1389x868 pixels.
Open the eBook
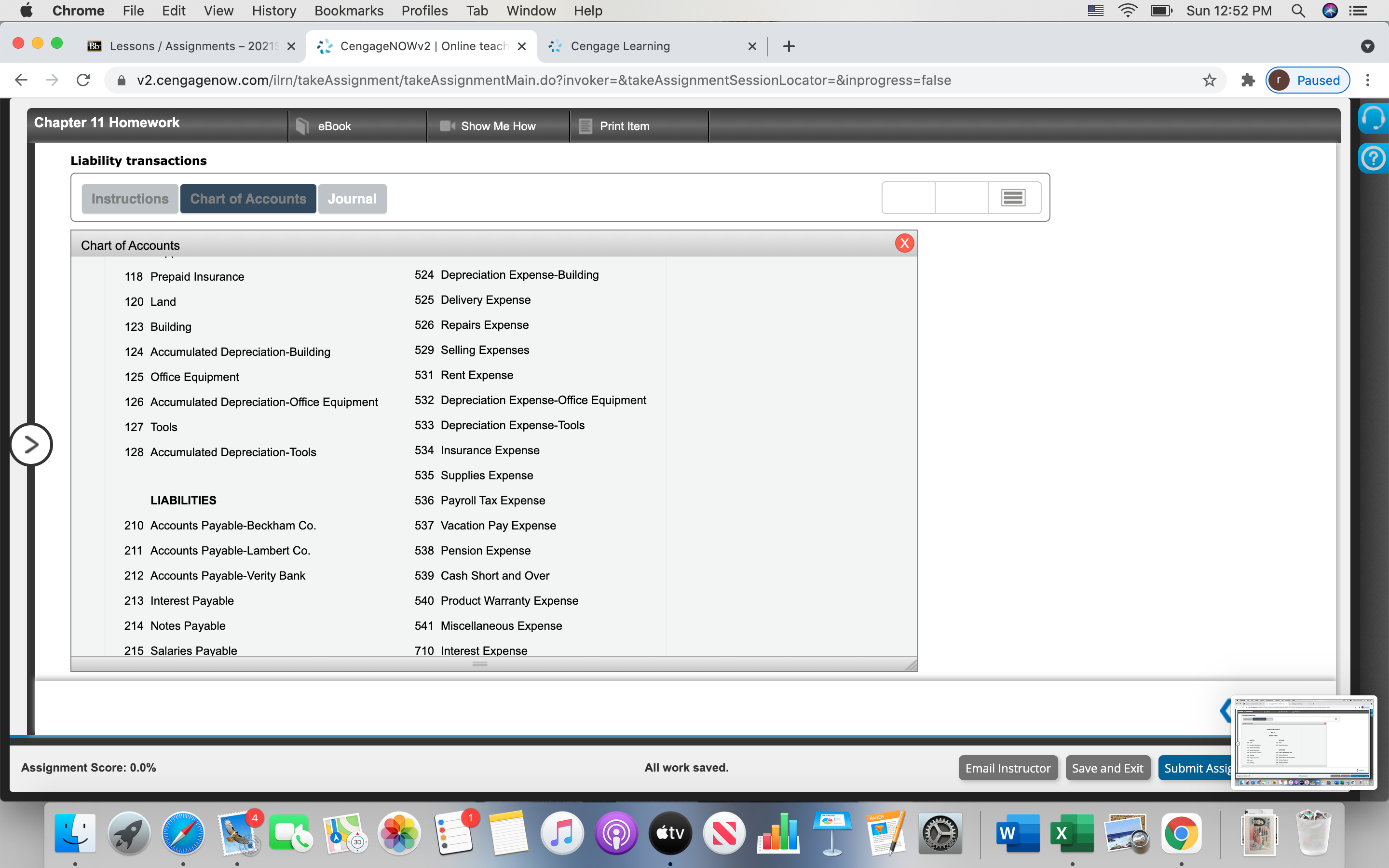(334, 126)
